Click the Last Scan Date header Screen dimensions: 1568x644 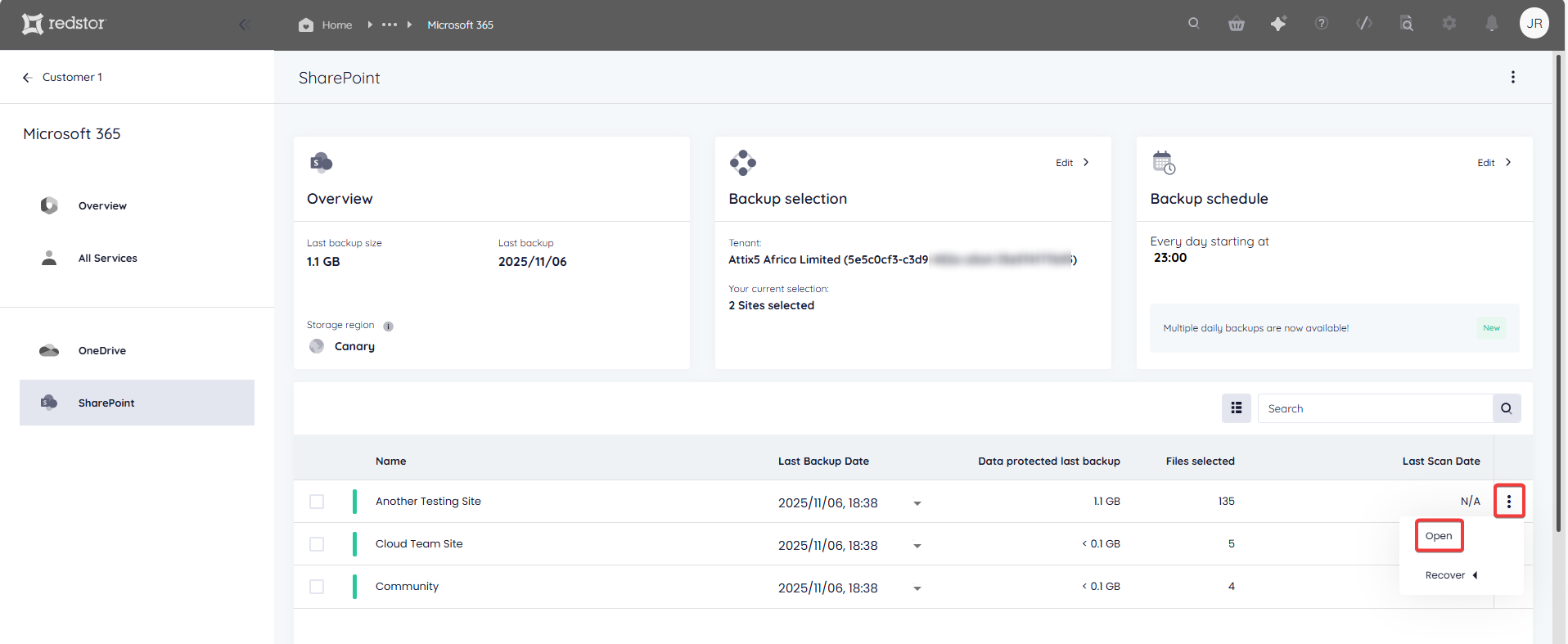pyautogui.click(x=1441, y=462)
